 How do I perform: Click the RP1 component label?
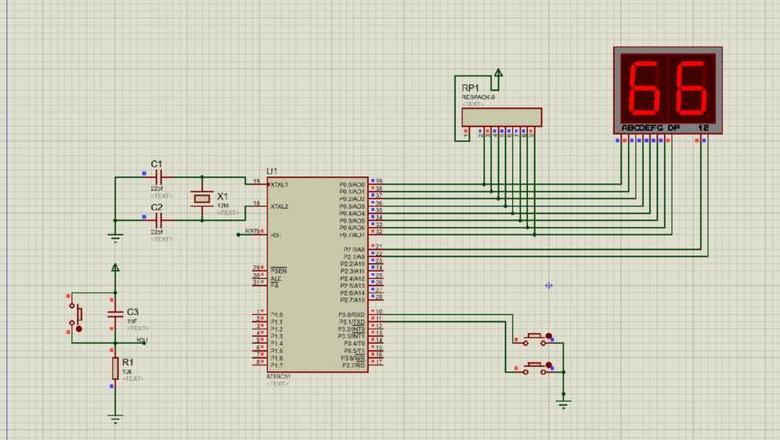(470, 88)
